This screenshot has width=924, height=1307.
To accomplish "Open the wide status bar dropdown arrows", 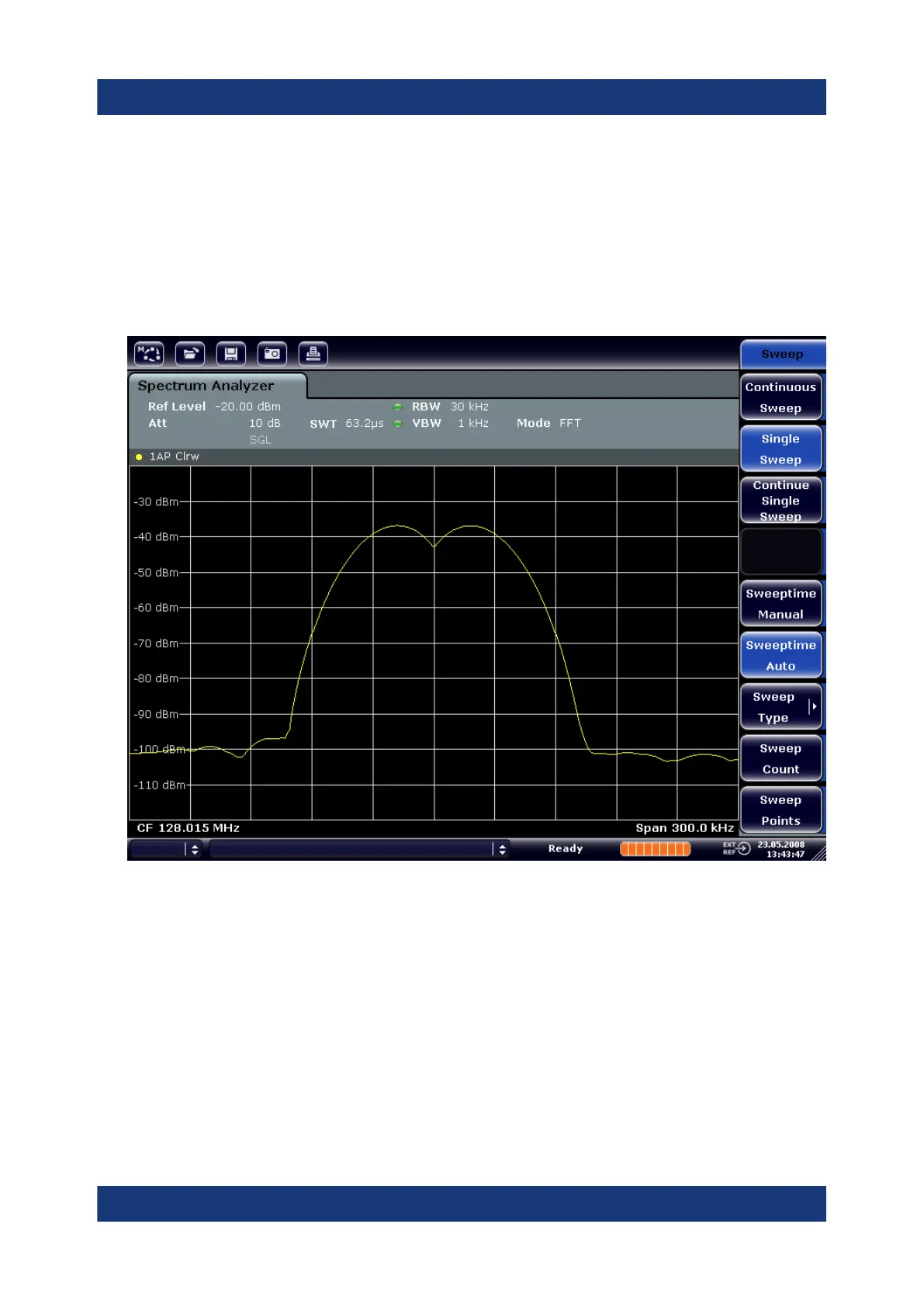I will tap(502, 849).
